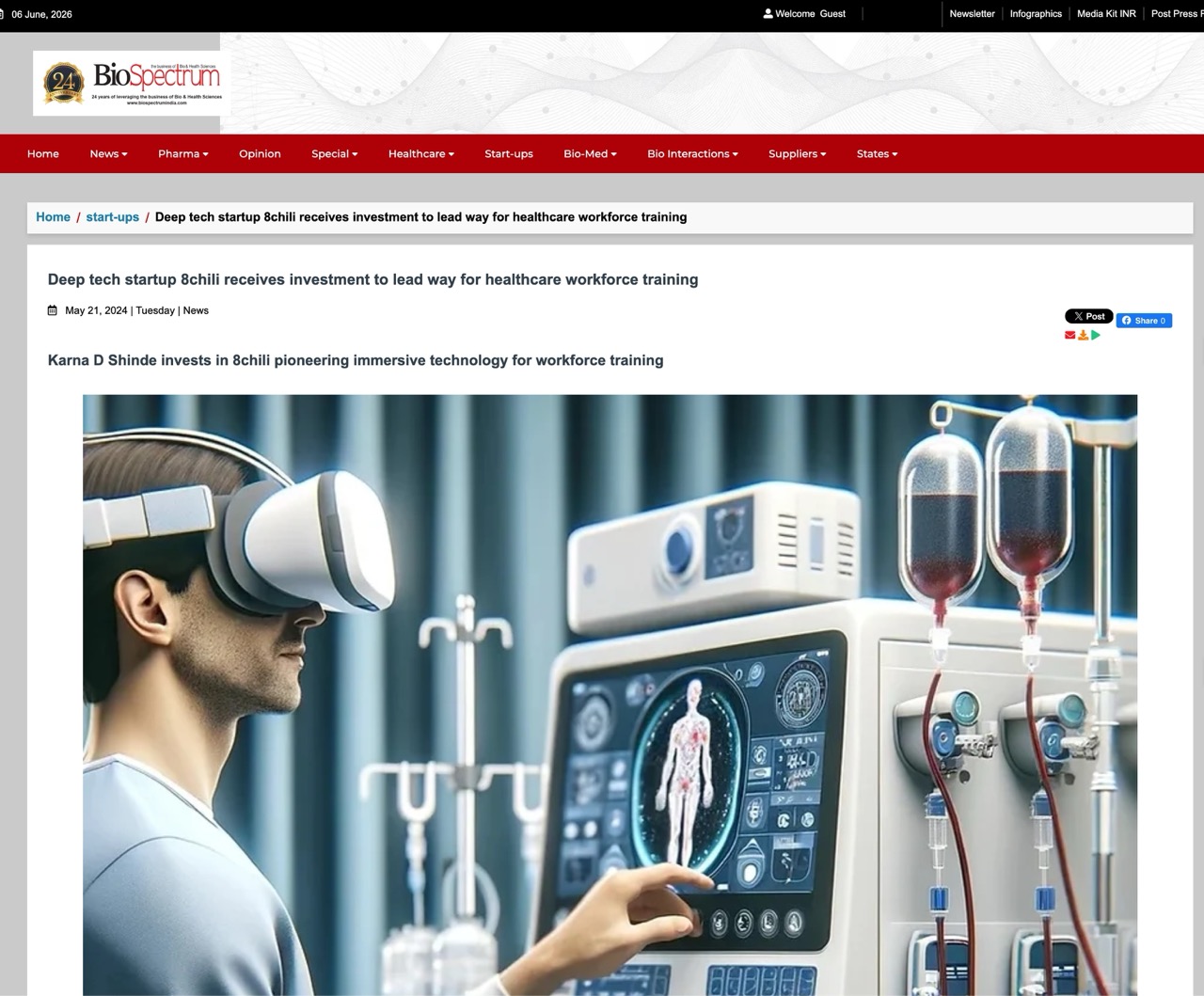Expand the Bio-Med dropdown menu

click(590, 153)
